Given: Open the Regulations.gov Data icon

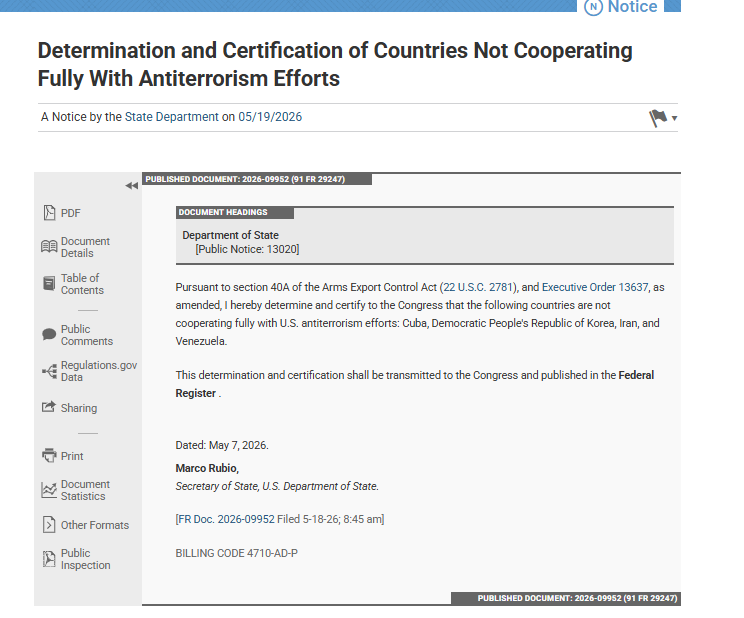Looking at the screenshot, I should coord(49,371).
